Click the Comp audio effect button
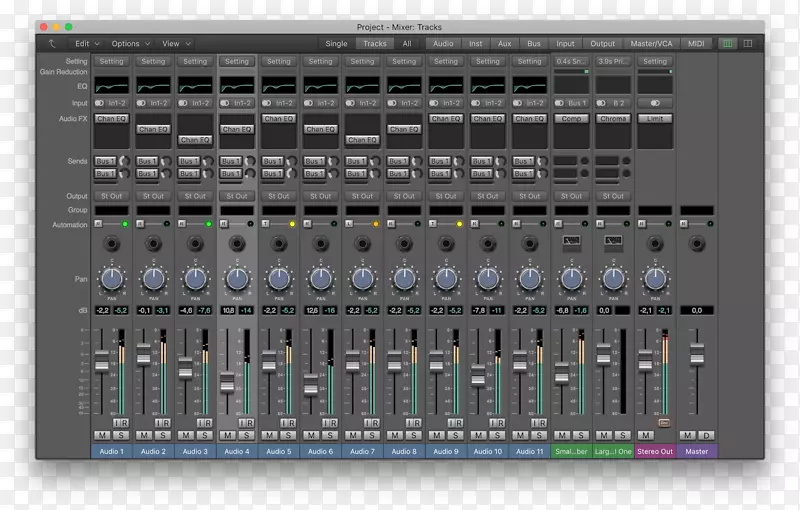 tap(571, 118)
